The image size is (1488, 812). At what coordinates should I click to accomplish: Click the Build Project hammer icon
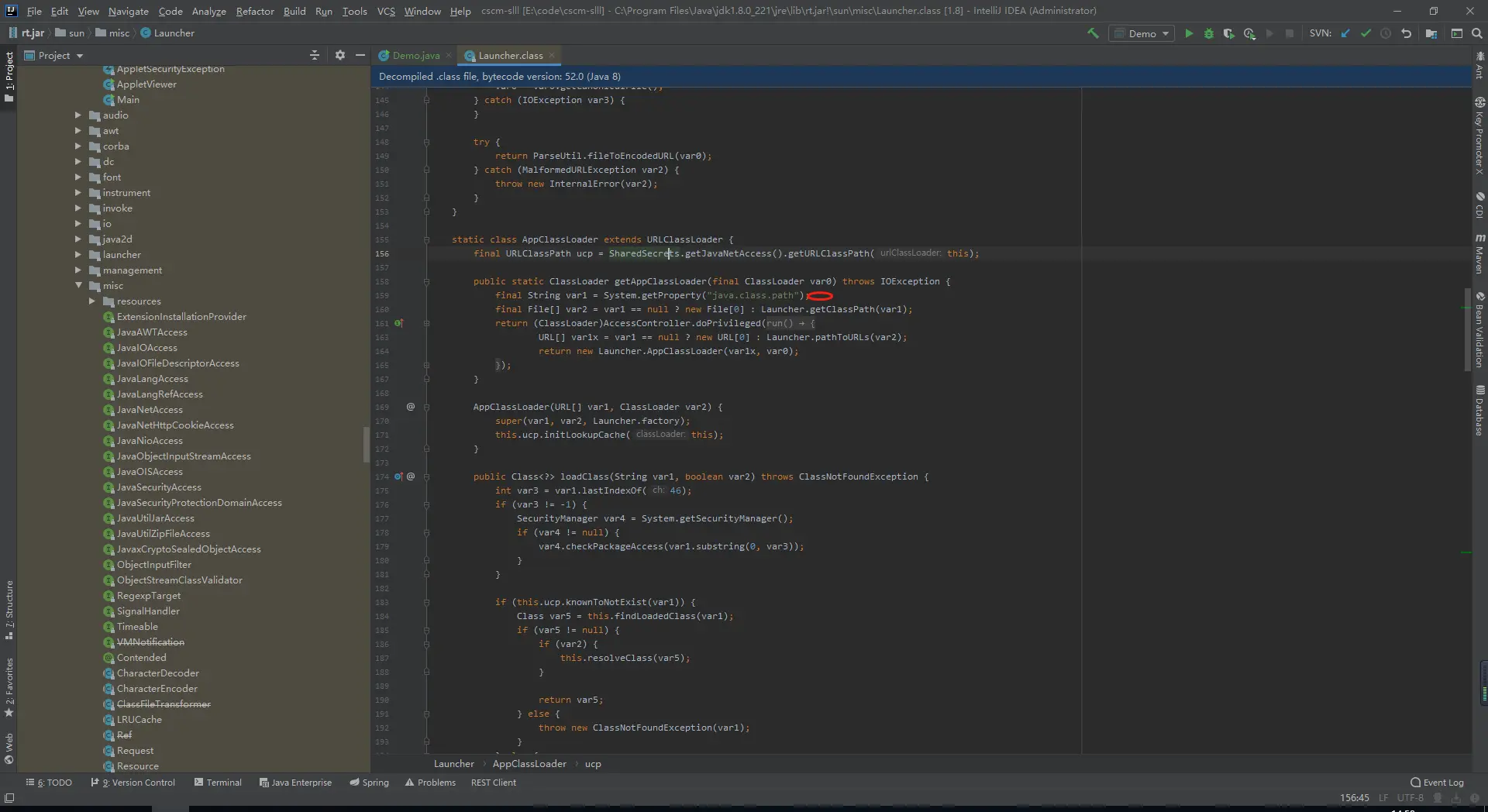(x=1093, y=33)
